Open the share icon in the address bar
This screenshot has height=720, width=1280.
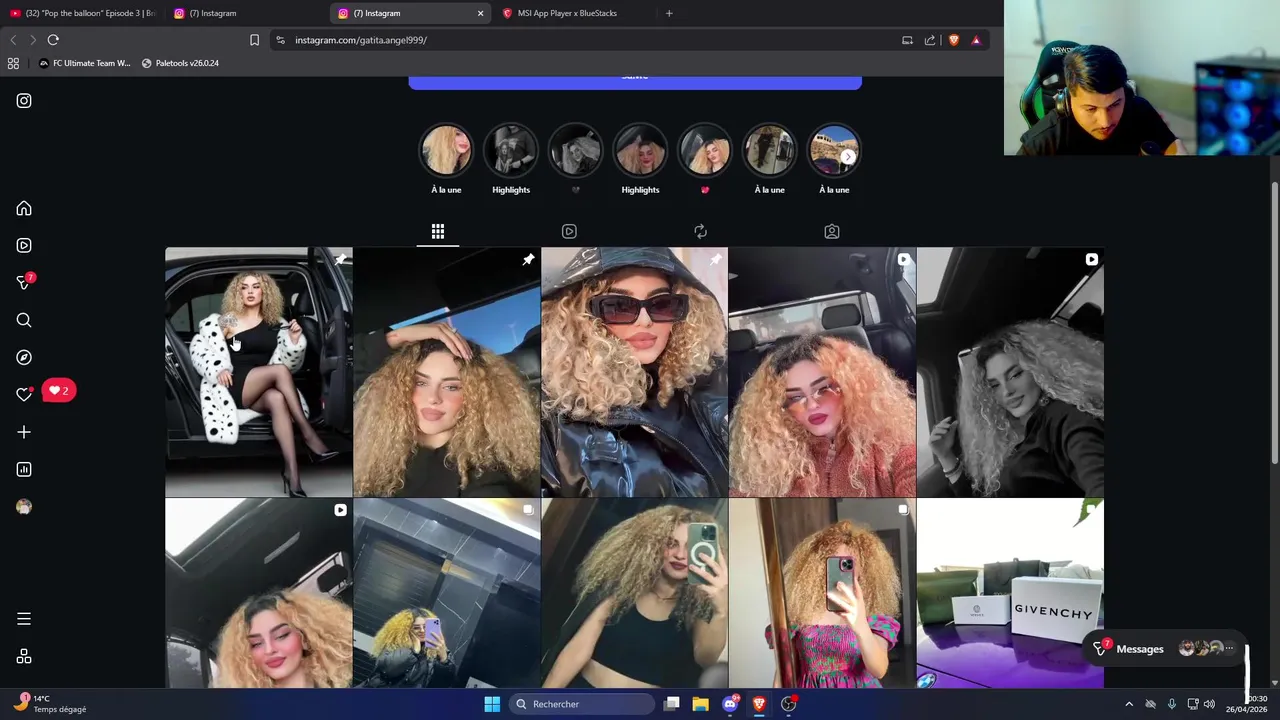930,40
